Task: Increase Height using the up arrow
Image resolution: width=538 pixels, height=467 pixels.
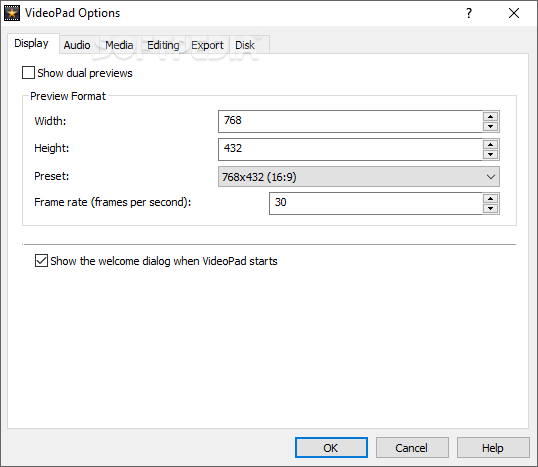Action: [491, 144]
